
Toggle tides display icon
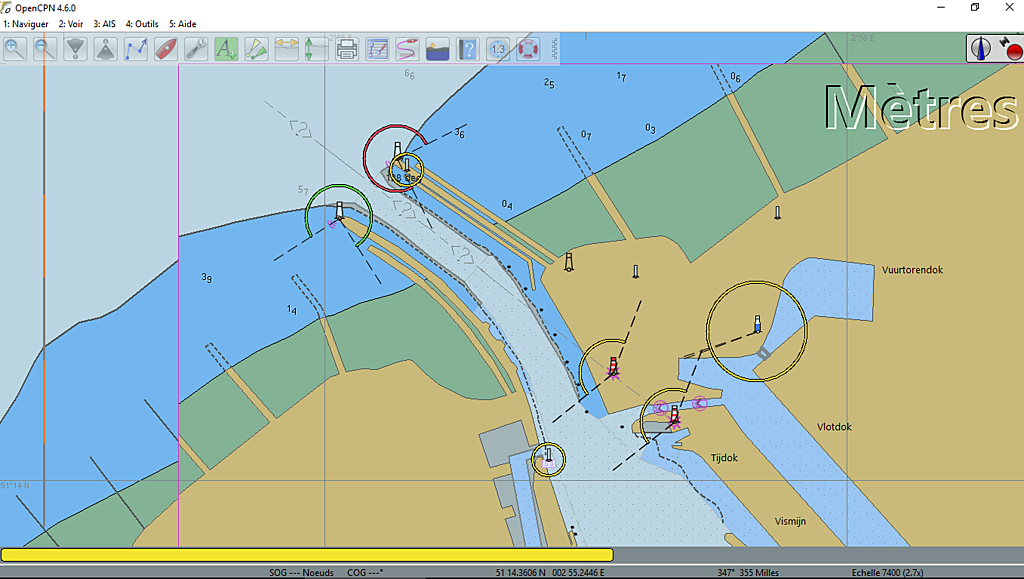coord(316,49)
